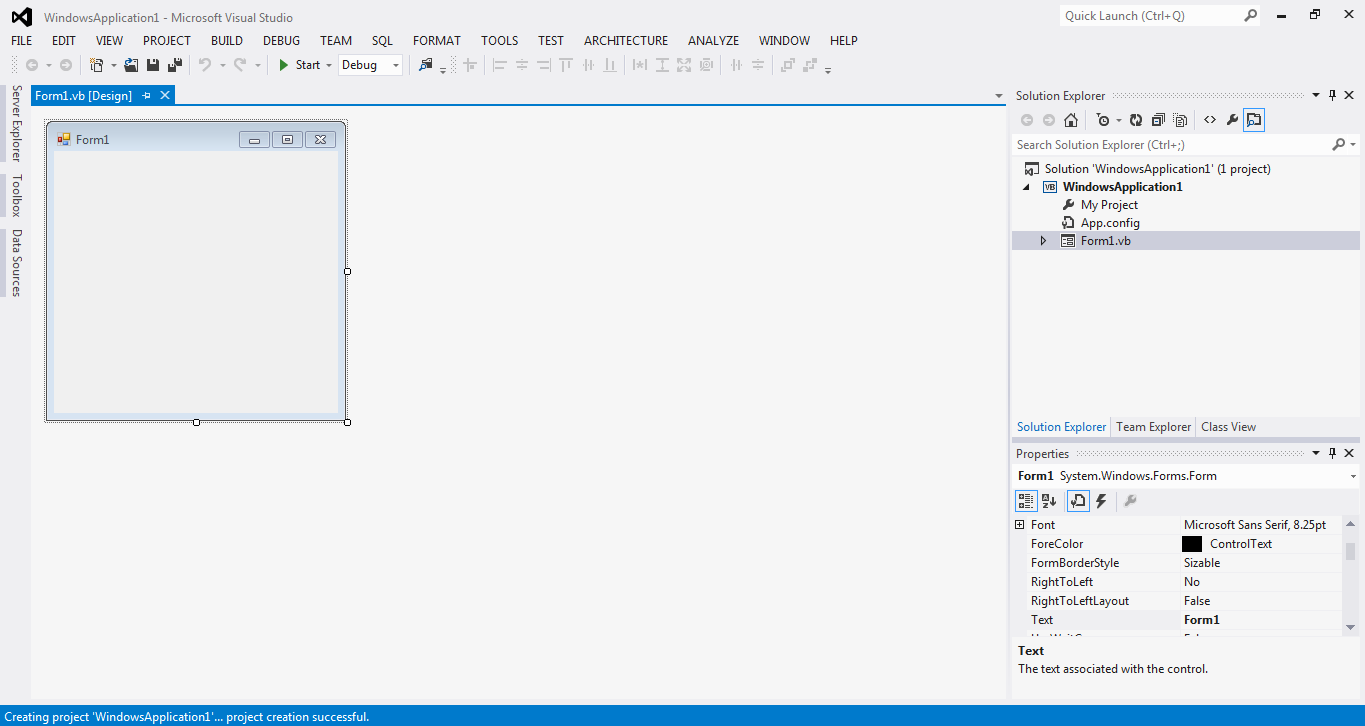
Task: Open the Properties object selector dropdown
Action: click(1353, 476)
